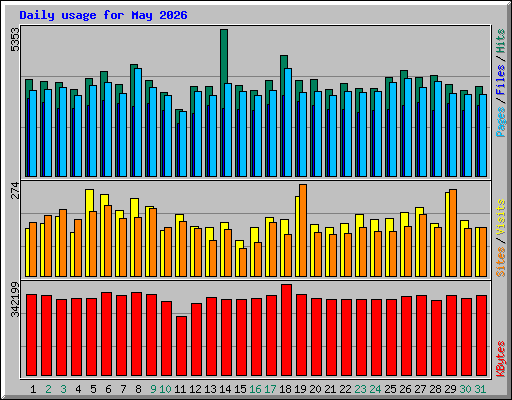Click day label 26 on the x-axis
This screenshot has height=400, width=512.
[405, 389]
